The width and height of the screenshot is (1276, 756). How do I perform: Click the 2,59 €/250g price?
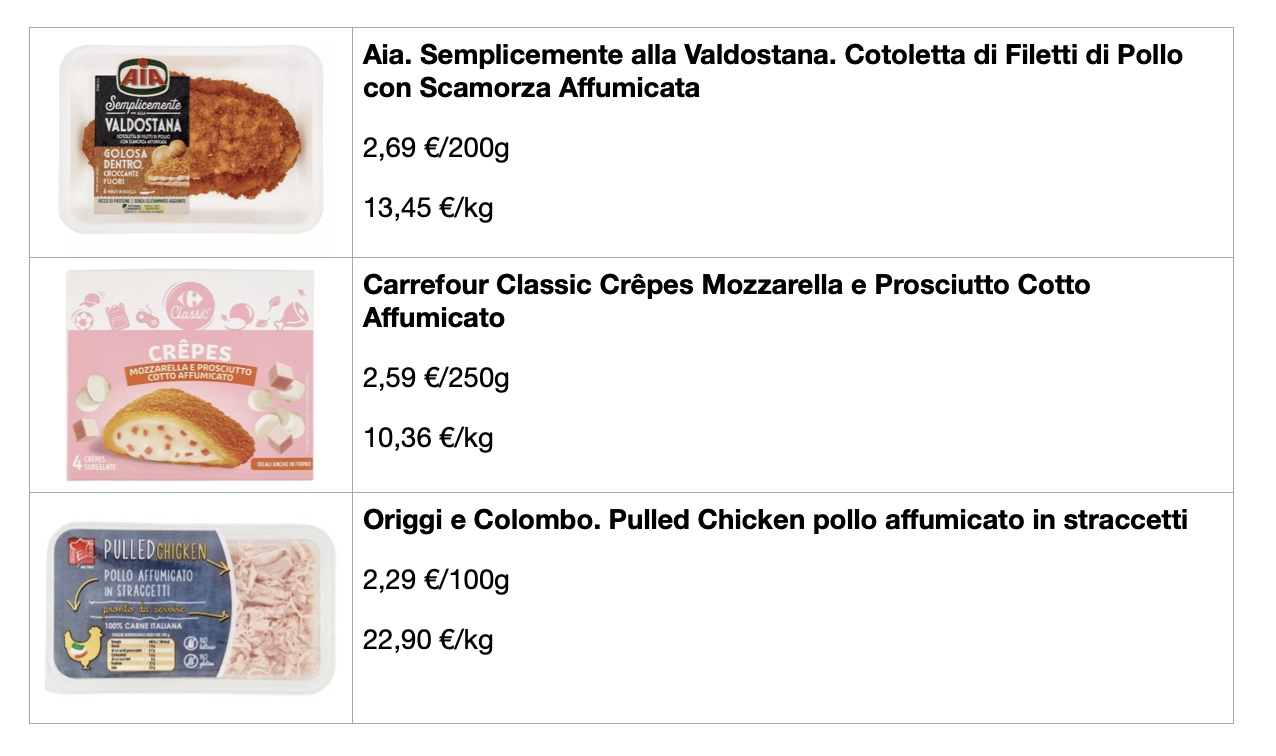tap(436, 379)
